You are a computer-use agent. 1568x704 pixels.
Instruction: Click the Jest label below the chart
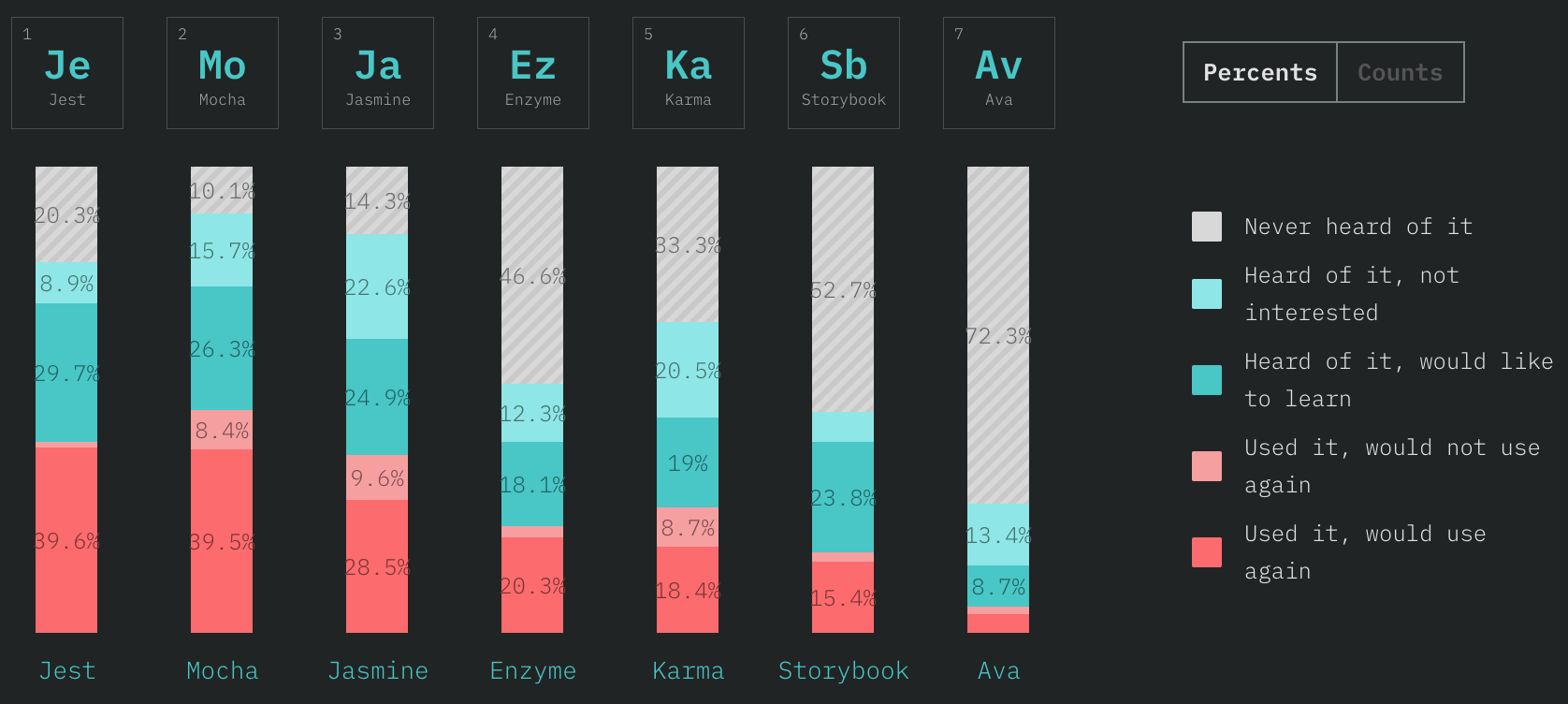tap(67, 670)
